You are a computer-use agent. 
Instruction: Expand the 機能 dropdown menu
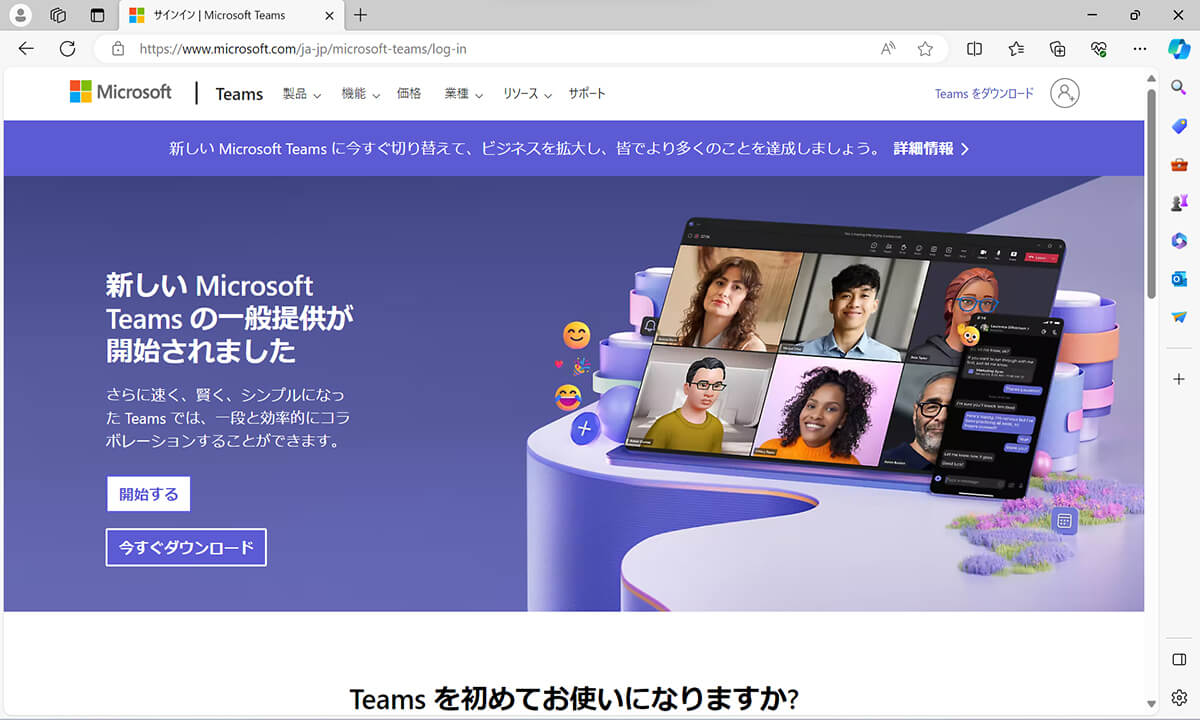[x=360, y=93]
